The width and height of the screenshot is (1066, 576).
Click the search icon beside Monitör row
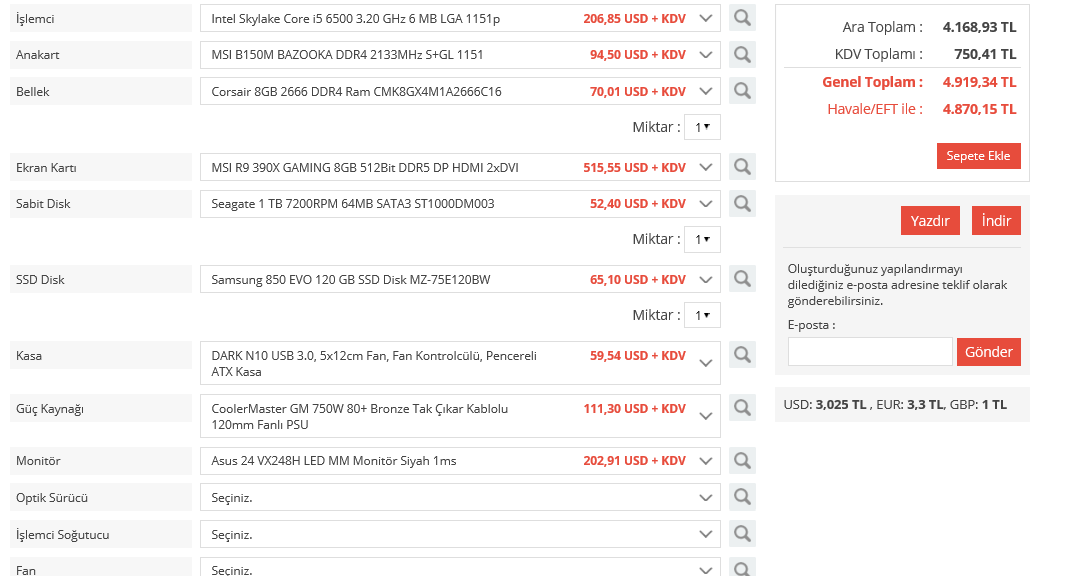click(x=742, y=461)
